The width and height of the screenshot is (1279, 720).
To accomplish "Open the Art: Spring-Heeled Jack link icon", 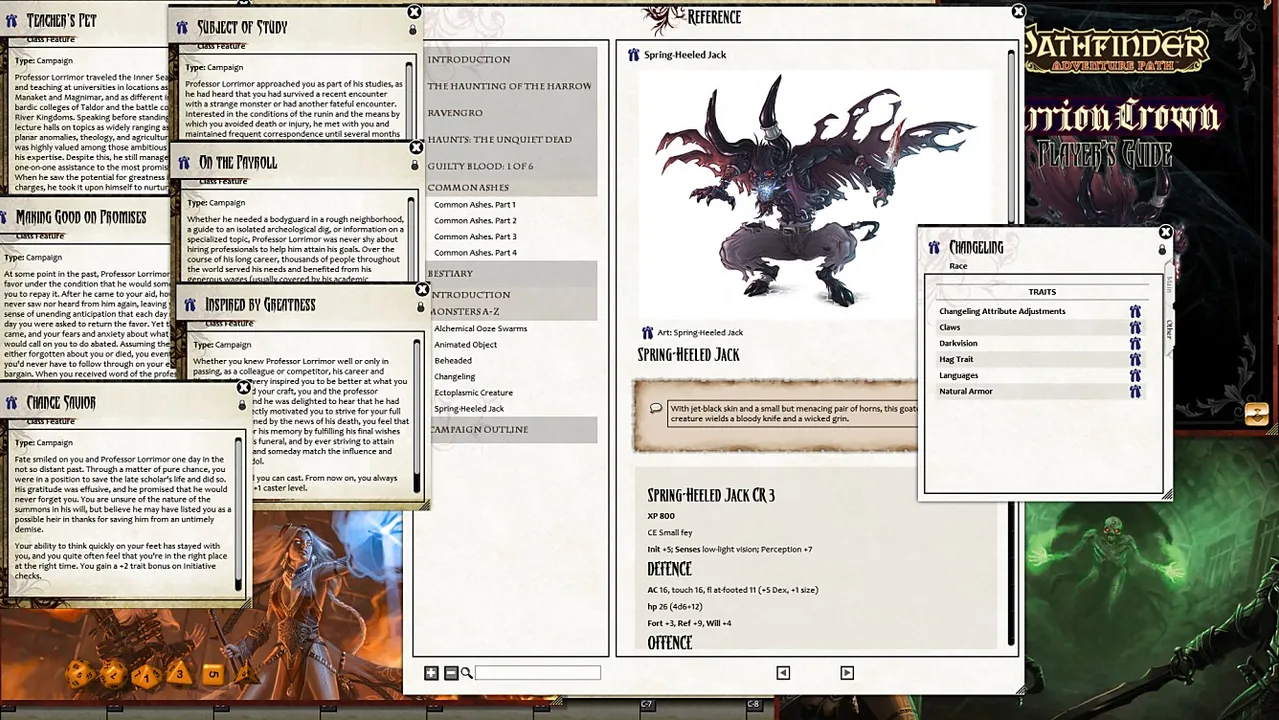I will click(647, 332).
